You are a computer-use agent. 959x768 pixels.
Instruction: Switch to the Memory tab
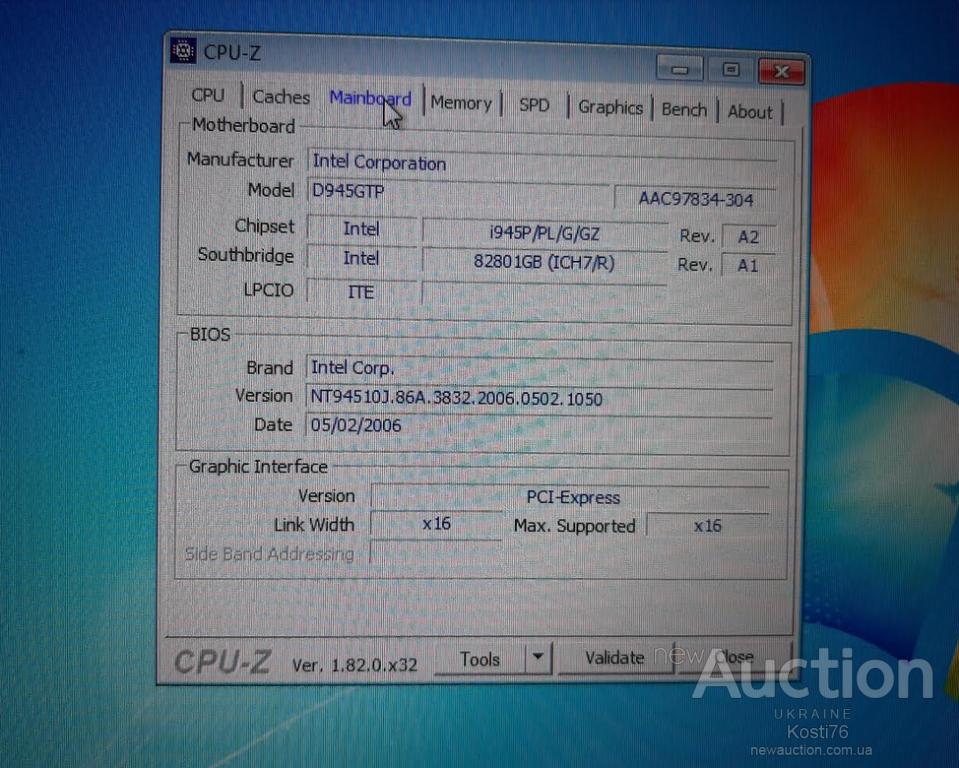(x=461, y=103)
